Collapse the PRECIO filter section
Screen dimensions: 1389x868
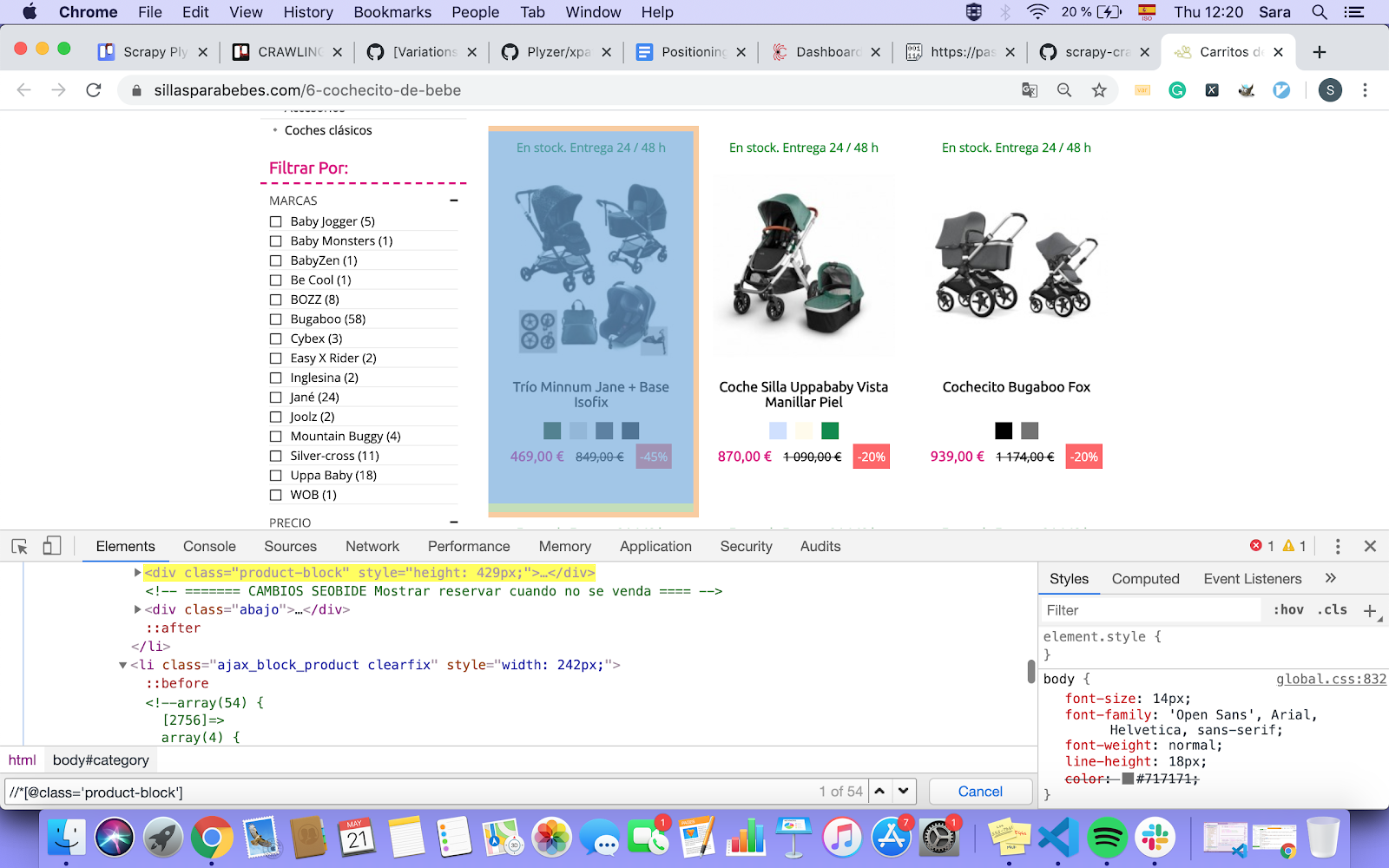pos(453,523)
